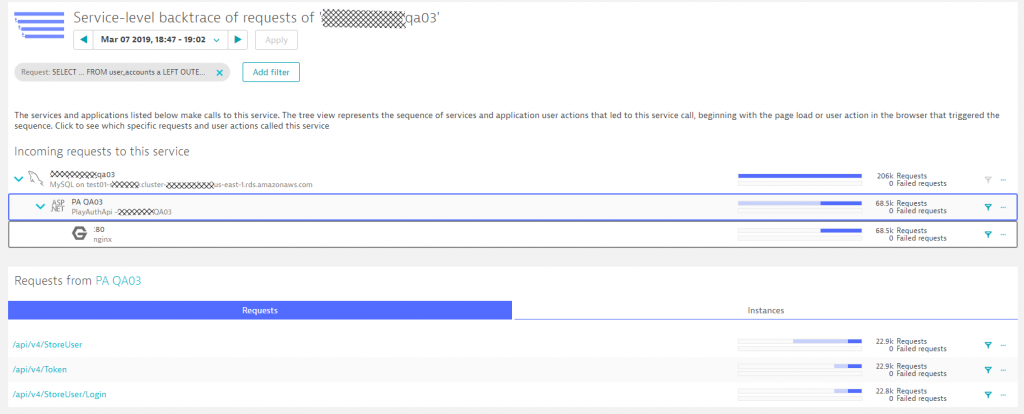This screenshot has width=1024, height=414.
Task: Click the filter icon on nginx :80 row
Action: (x=988, y=234)
